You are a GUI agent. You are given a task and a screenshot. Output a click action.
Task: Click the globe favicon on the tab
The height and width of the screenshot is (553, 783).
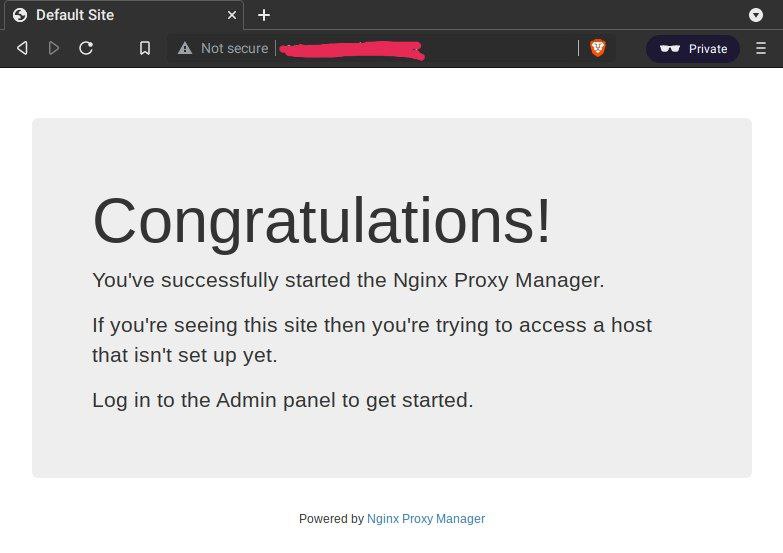19,15
